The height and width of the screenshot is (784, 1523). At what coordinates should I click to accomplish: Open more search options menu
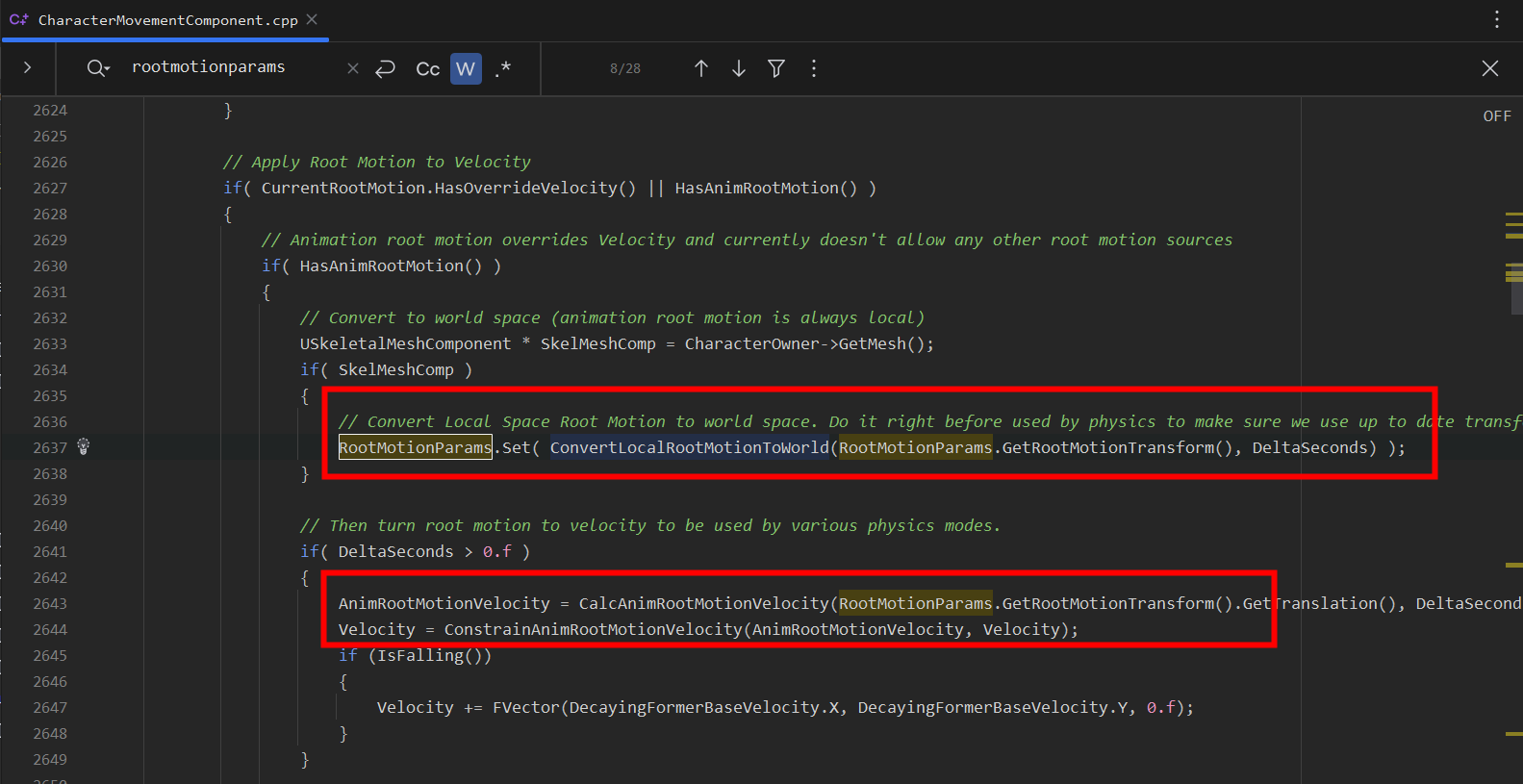(814, 68)
